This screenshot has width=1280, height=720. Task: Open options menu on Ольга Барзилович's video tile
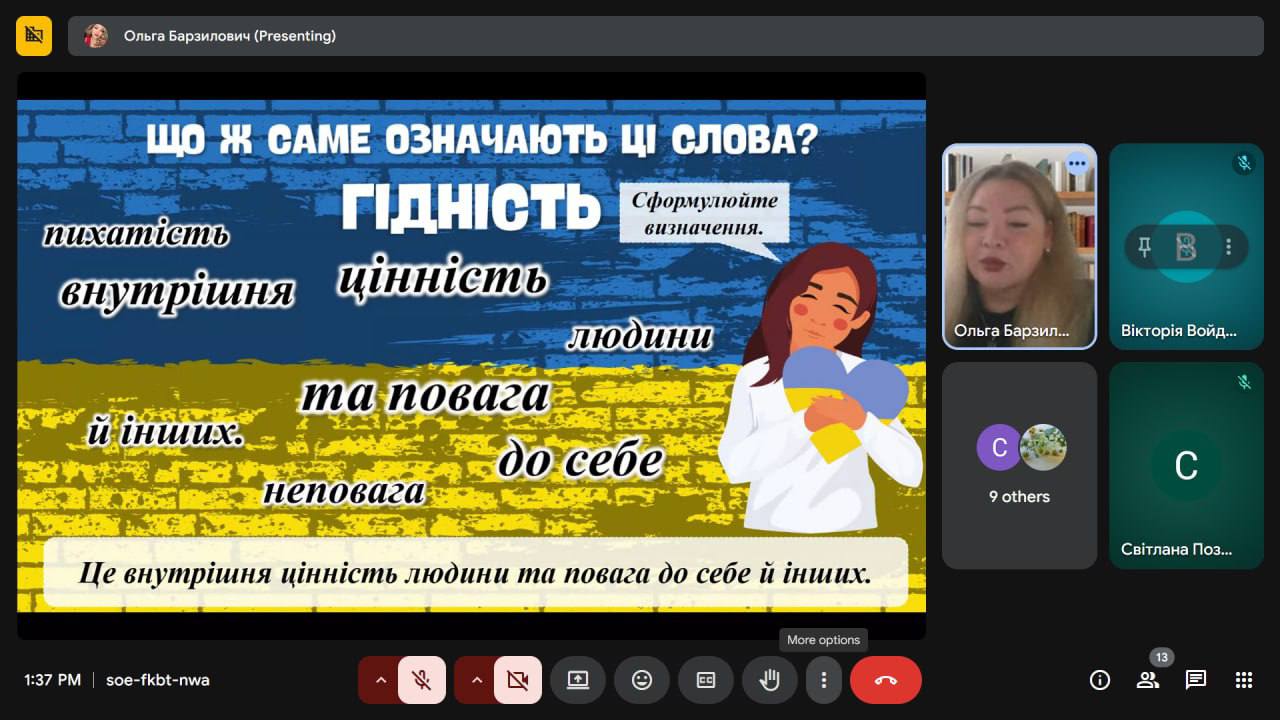tap(1076, 164)
